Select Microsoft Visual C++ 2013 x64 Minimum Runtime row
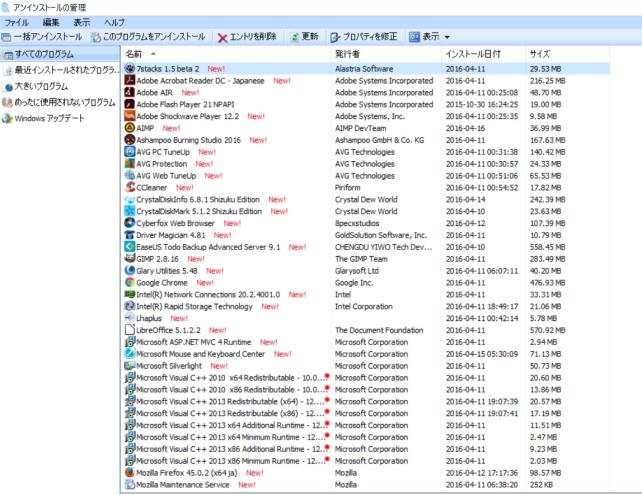The height and width of the screenshot is (495, 642). point(366,437)
